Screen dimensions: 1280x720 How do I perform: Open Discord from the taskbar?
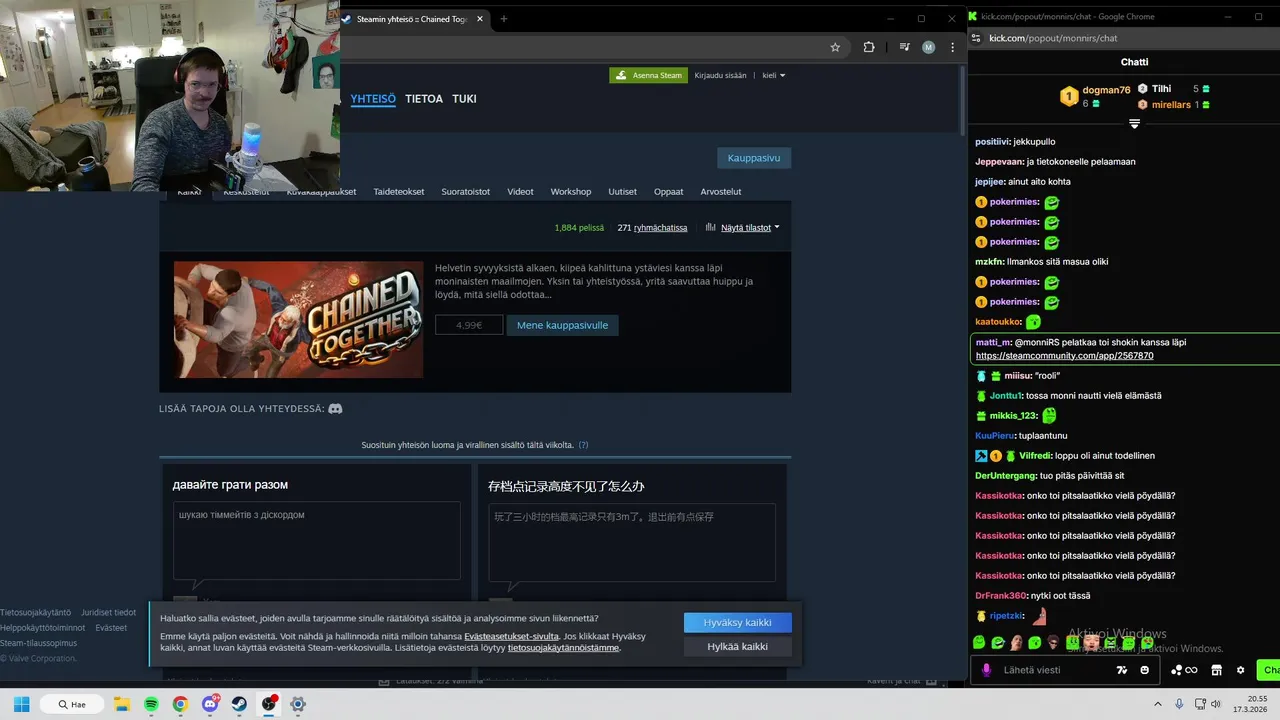click(211, 704)
